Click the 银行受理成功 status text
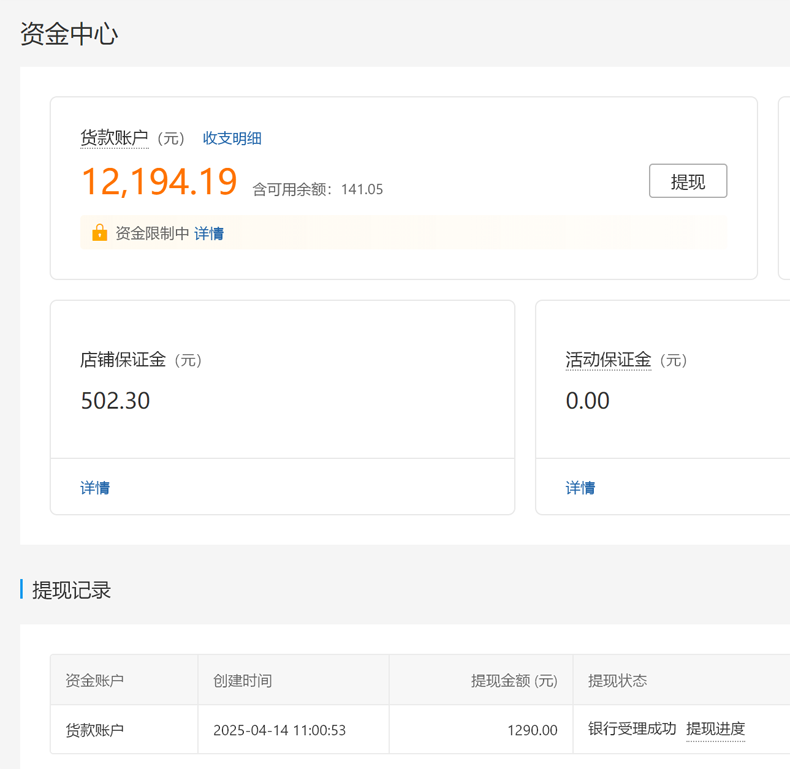Image resolution: width=790 pixels, height=769 pixels. [632, 729]
